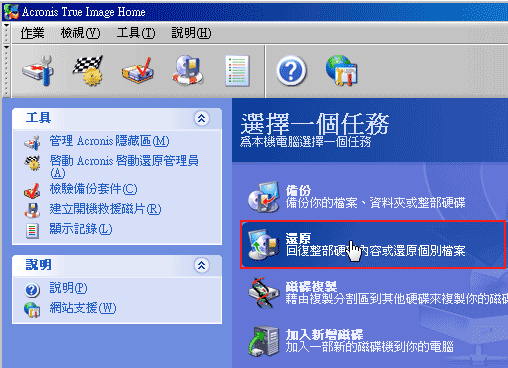Open the 工具(T) menu
The width and height of the screenshot is (508, 368).
(x=136, y=33)
